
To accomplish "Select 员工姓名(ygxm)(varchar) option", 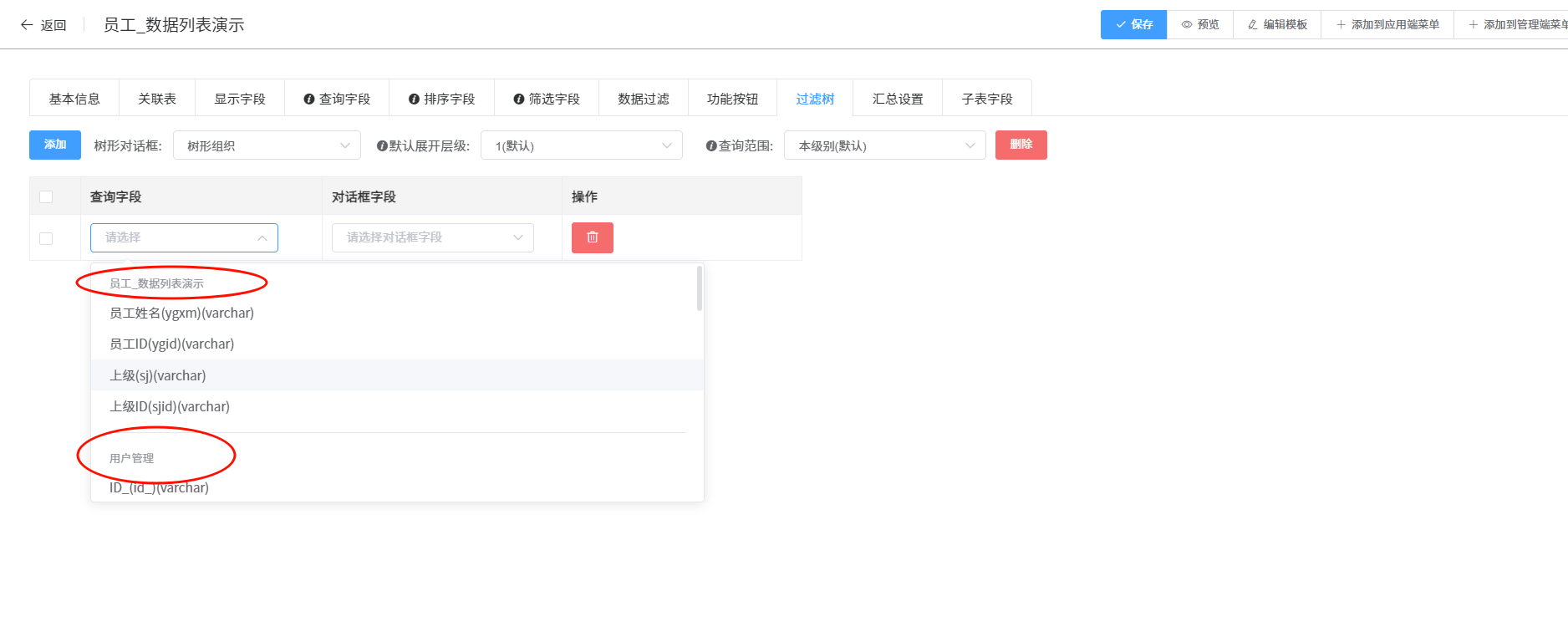I will tap(397, 313).
